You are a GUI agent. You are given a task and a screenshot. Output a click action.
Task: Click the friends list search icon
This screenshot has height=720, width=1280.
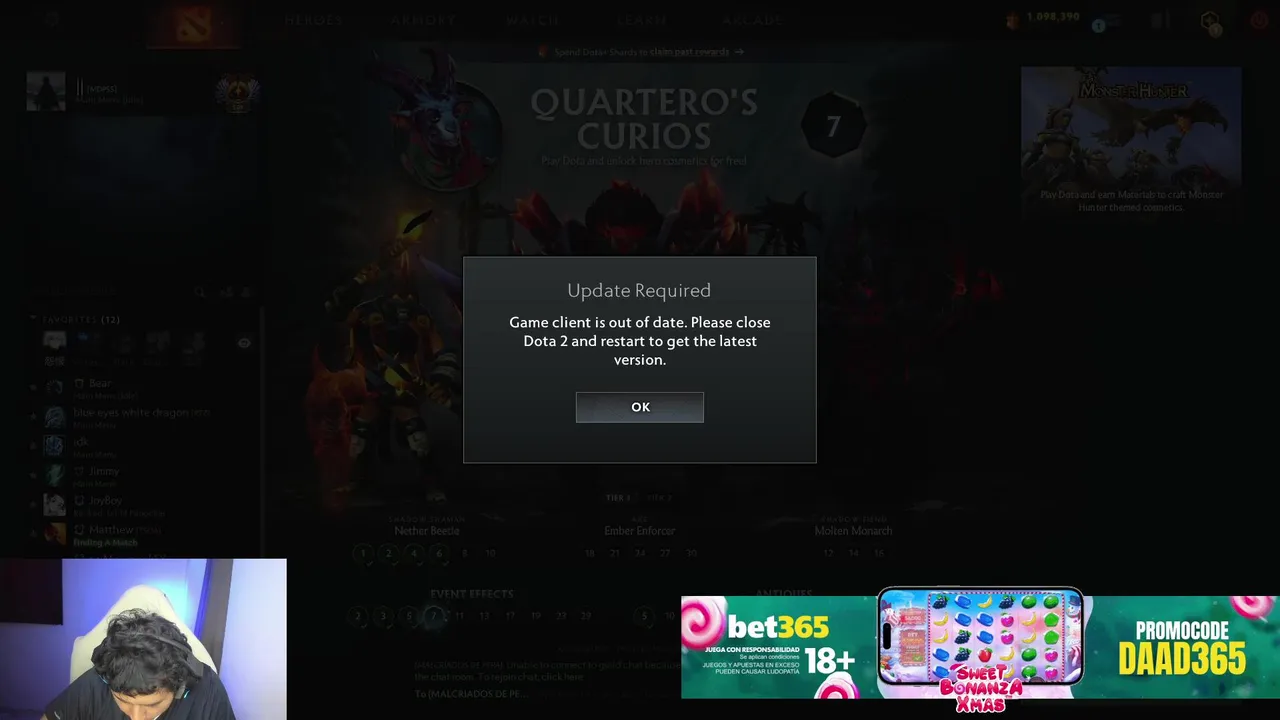200,292
